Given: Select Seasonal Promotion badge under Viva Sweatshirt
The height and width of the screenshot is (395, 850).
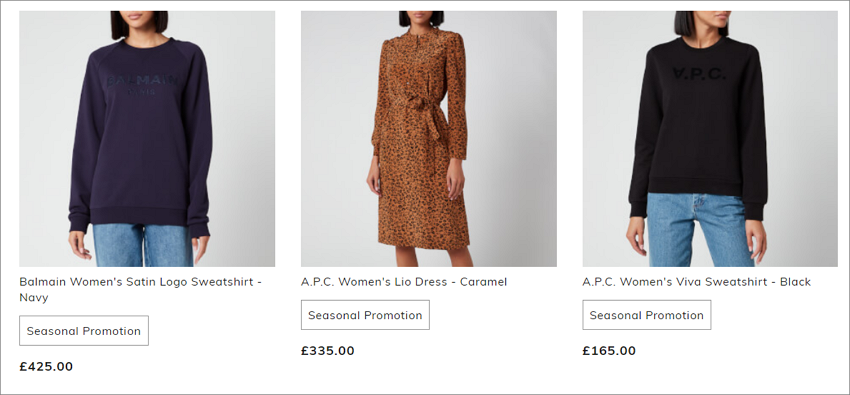Looking at the screenshot, I should tap(647, 315).
